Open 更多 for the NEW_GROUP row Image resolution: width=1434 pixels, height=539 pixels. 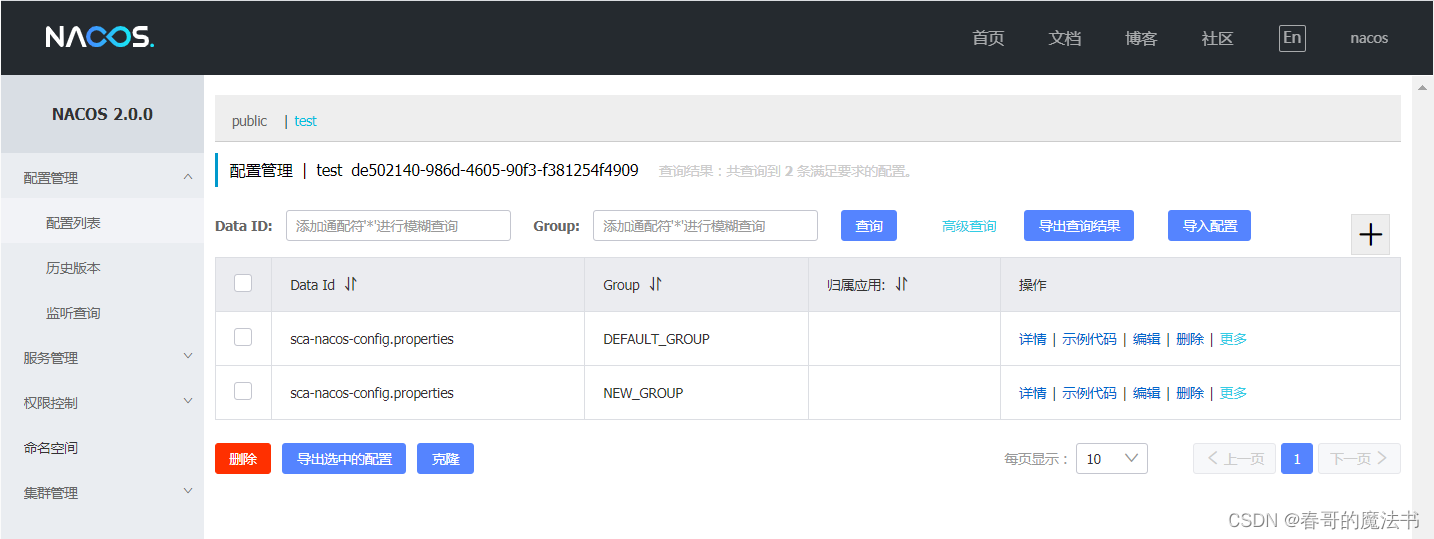pos(1233,393)
